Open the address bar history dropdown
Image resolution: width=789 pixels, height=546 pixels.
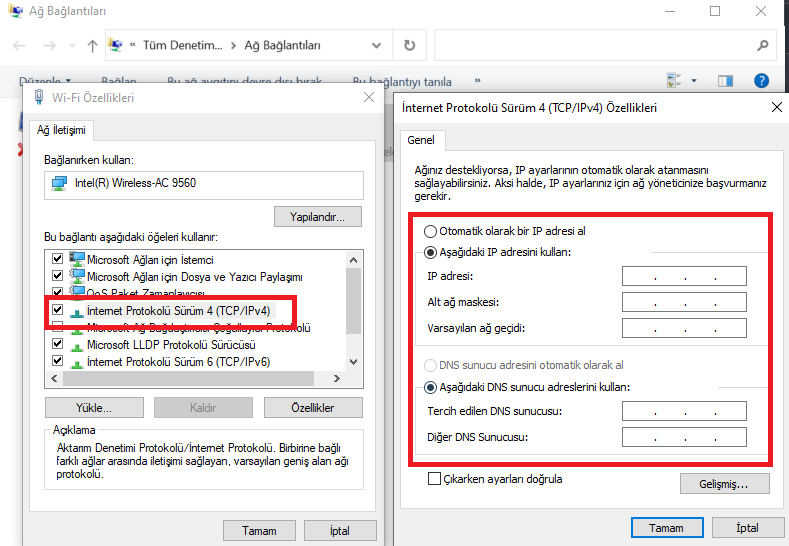[x=376, y=46]
